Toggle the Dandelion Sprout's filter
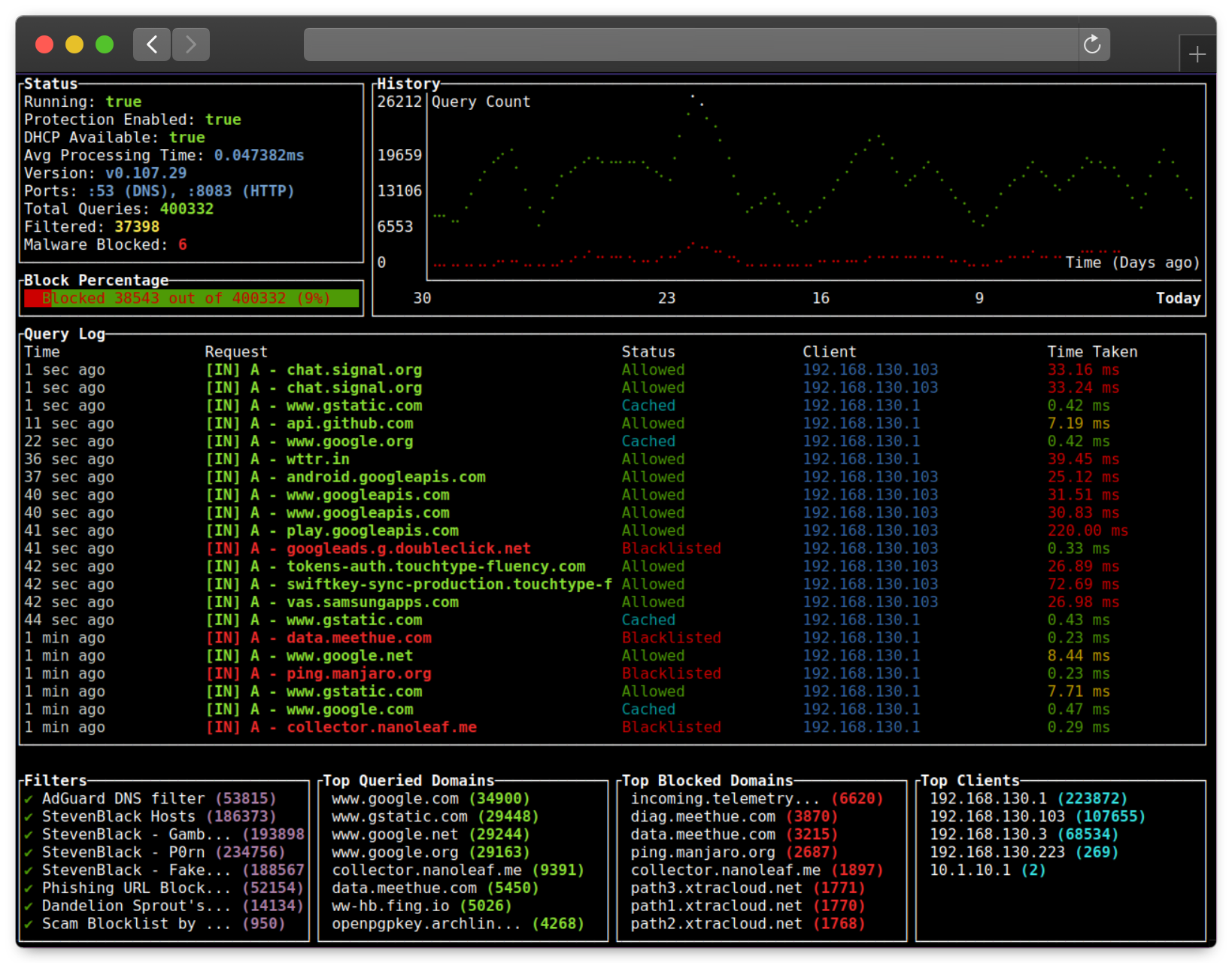1232x963 pixels. point(28,906)
